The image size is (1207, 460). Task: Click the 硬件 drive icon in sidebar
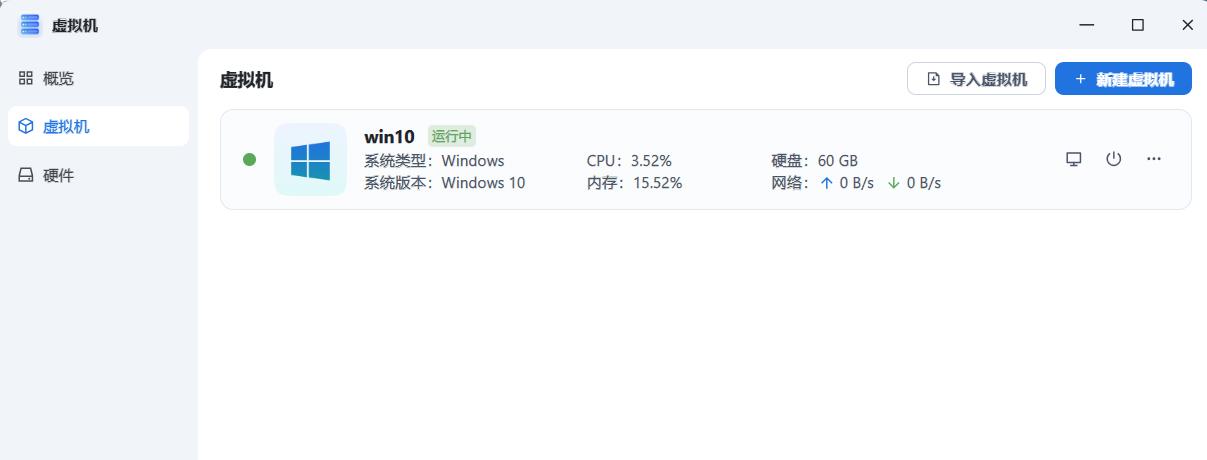point(26,175)
